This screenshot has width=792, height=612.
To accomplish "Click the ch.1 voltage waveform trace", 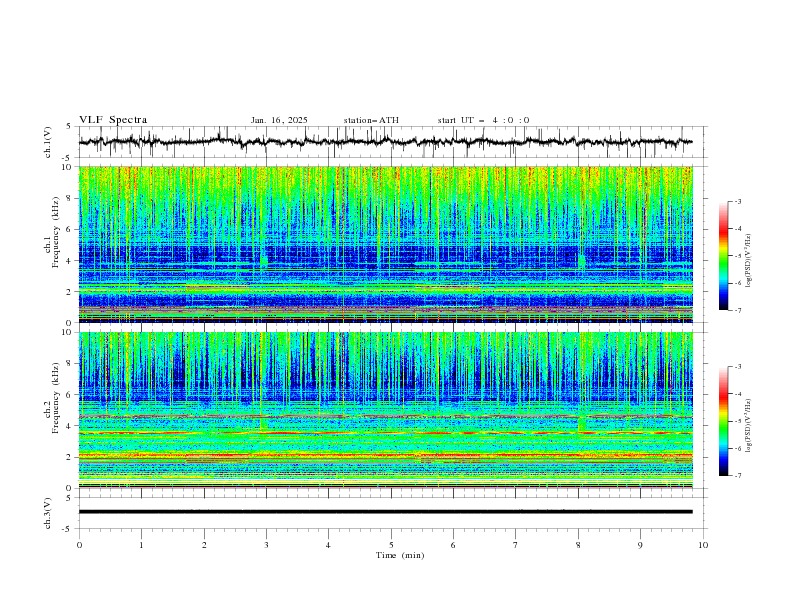I will (x=385, y=142).
